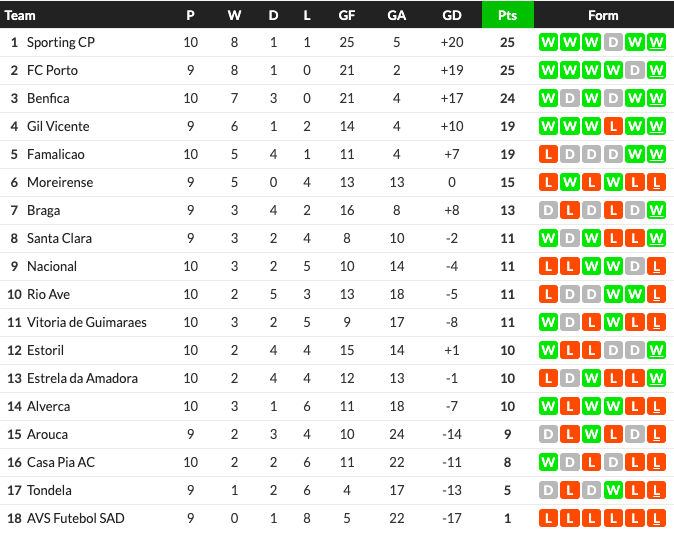
Task: Select the Estrela da Amadora team name
Action: (x=83, y=379)
